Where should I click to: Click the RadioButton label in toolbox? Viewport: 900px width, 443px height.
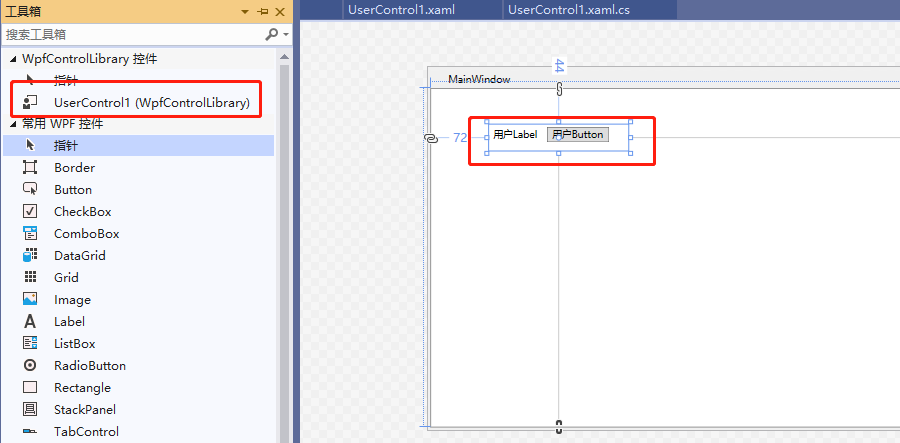[90, 366]
